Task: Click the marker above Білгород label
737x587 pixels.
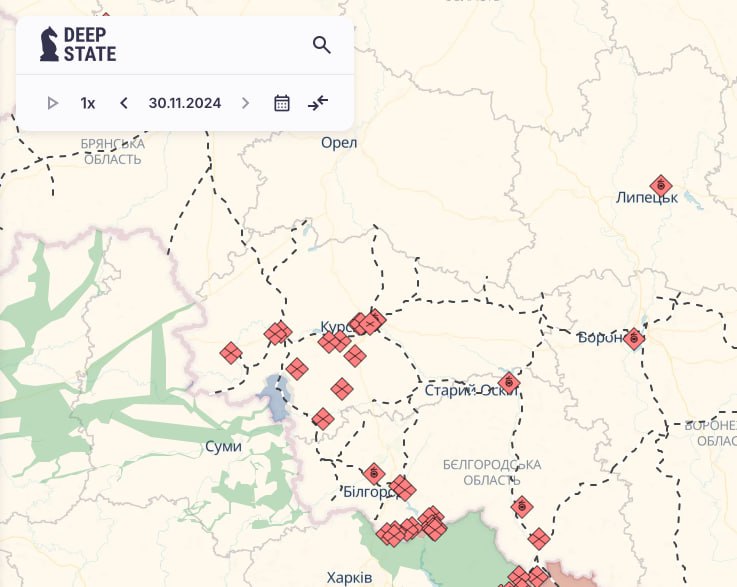Action: point(374,473)
